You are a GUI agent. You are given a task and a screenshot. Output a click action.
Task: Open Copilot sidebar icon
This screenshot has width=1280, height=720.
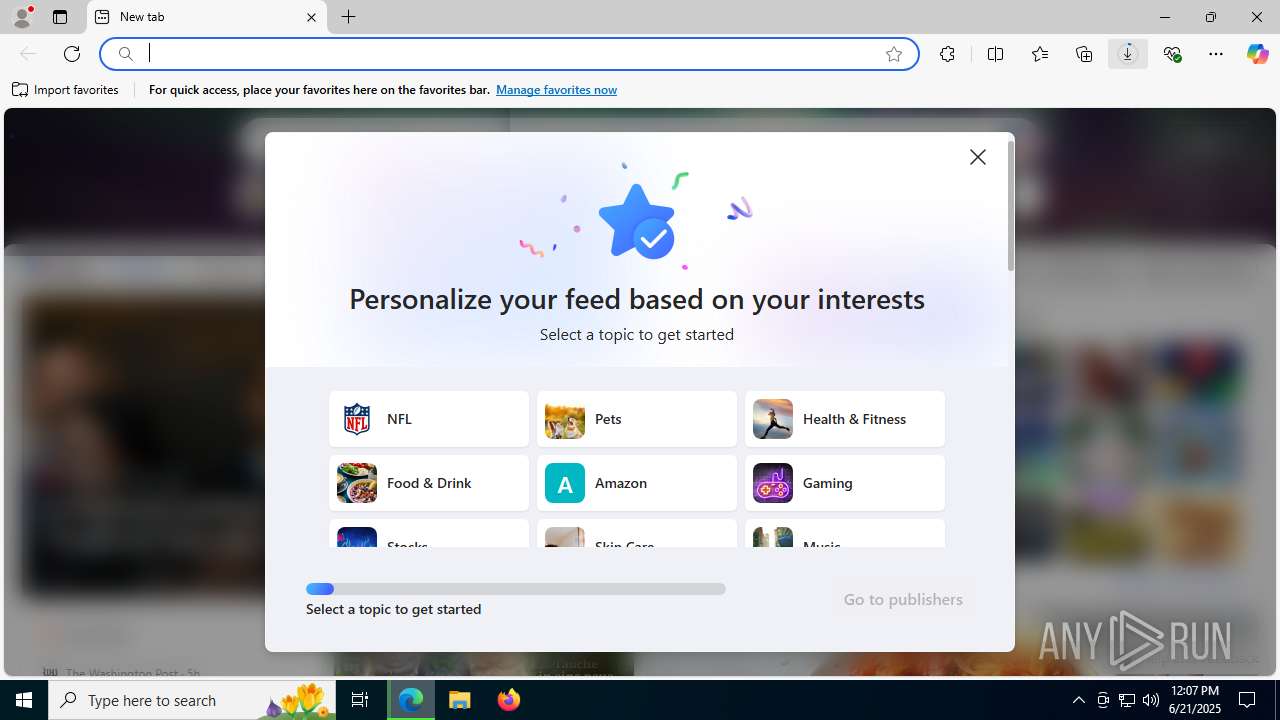pyautogui.click(x=1257, y=54)
